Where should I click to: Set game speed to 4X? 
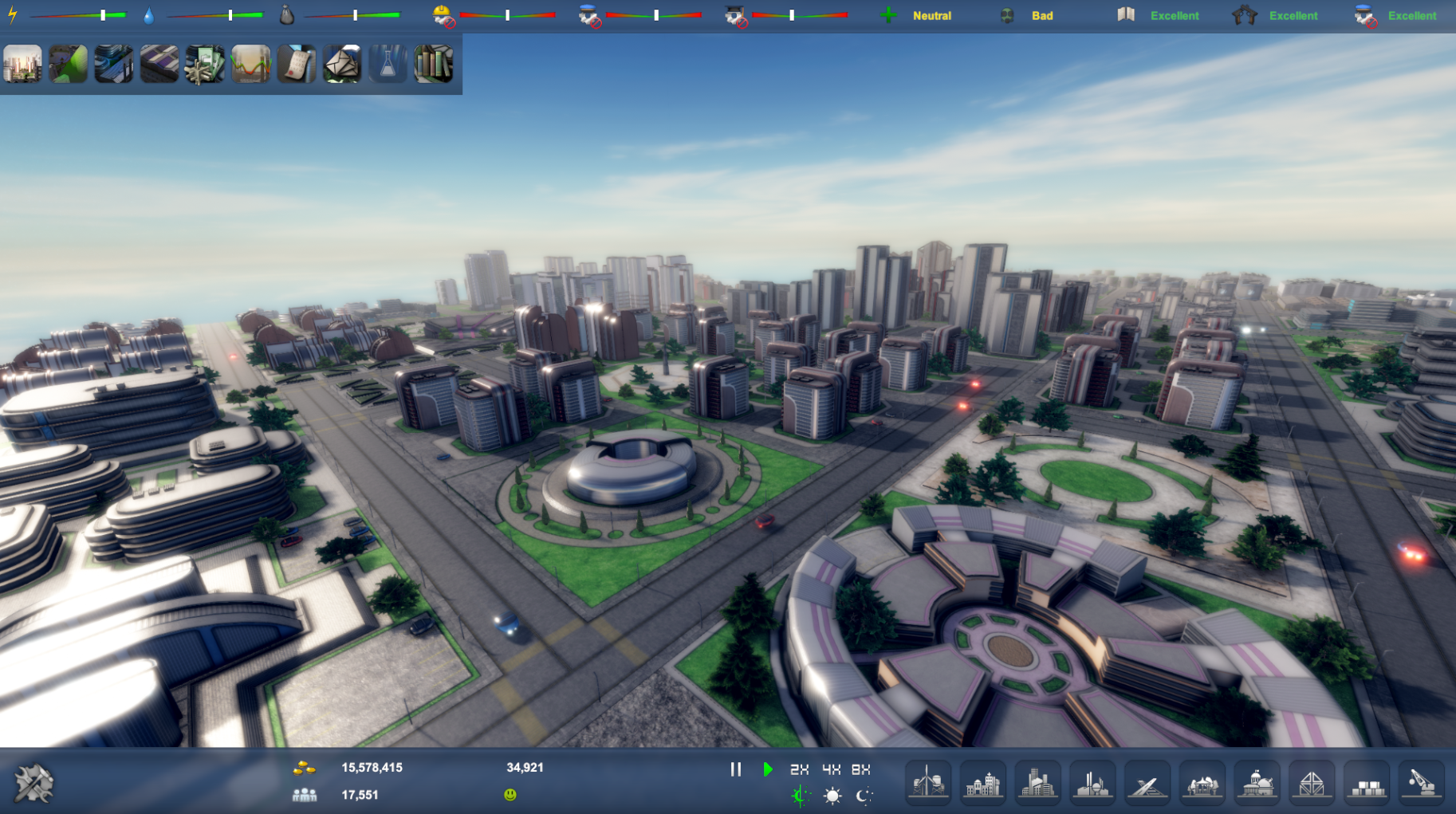[x=831, y=769]
